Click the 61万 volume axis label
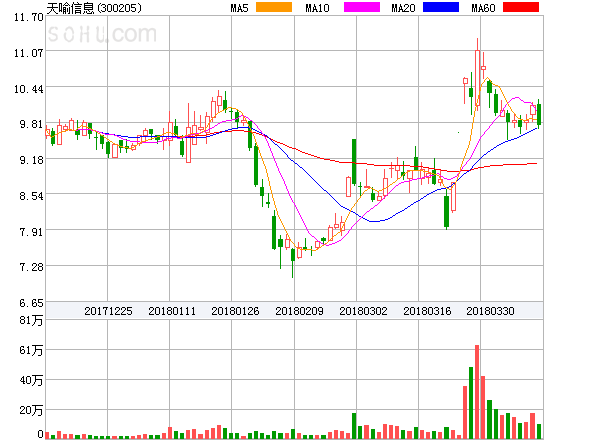The height and width of the screenshot is (440, 600). (x=31, y=350)
